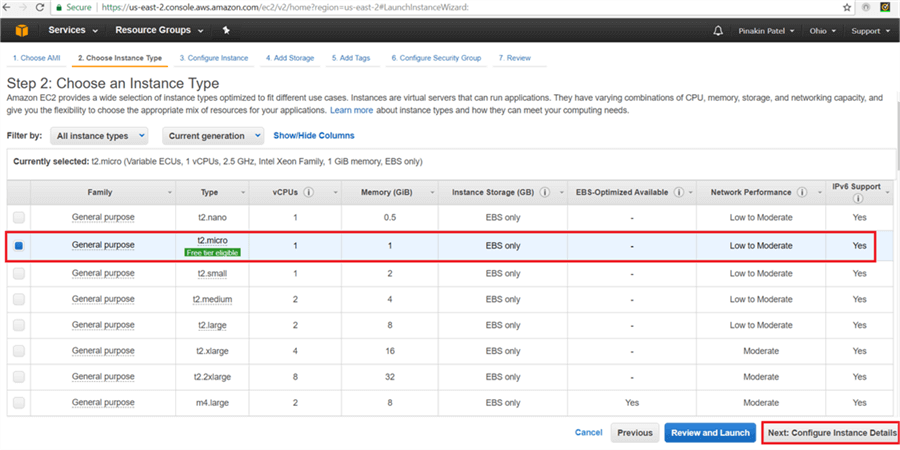Click the Previous button
This screenshot has height=450, width=900.
click(635, 433)
